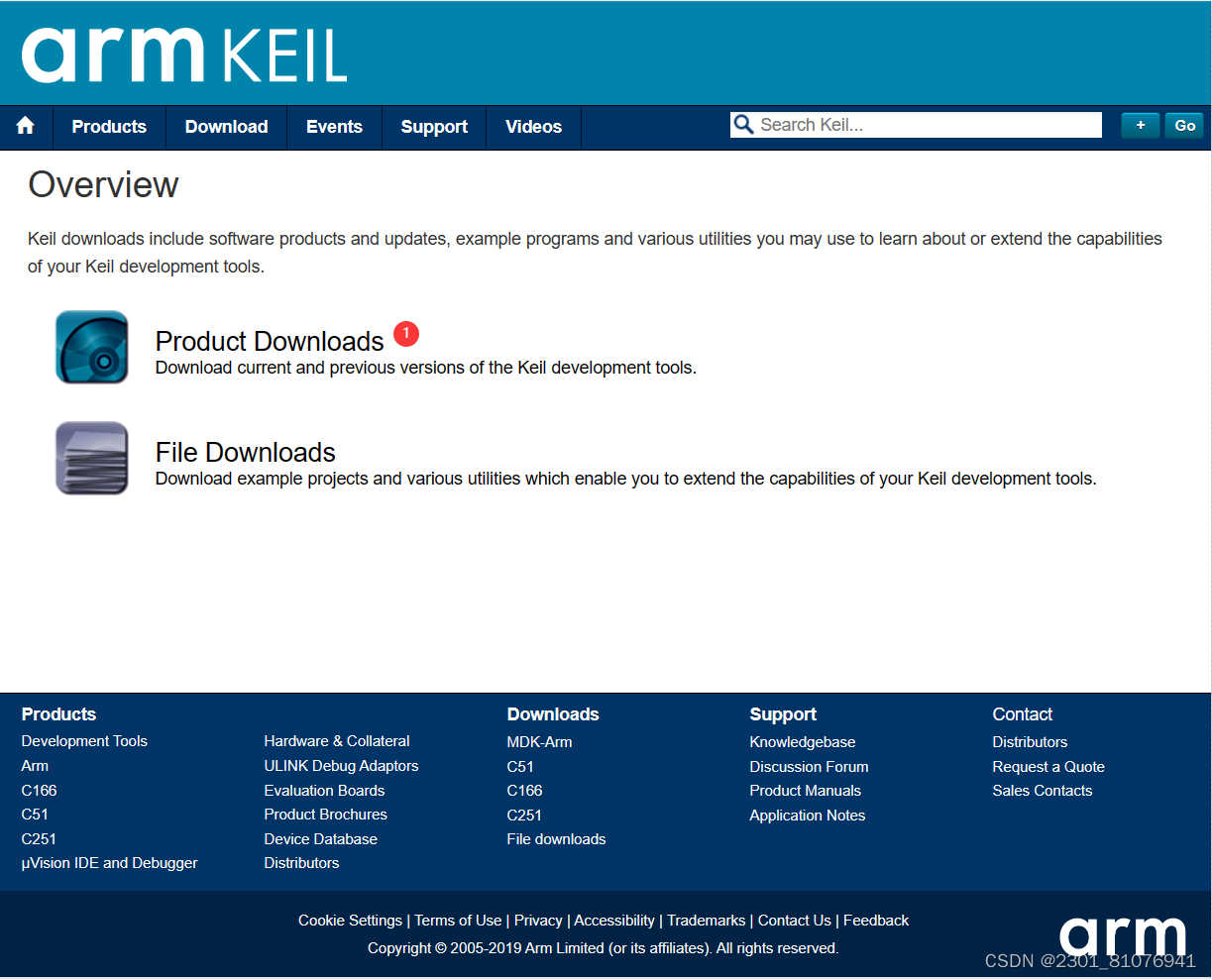Open the Events menu
This screenshot has width=1212, height=980.
pos(334,127)
